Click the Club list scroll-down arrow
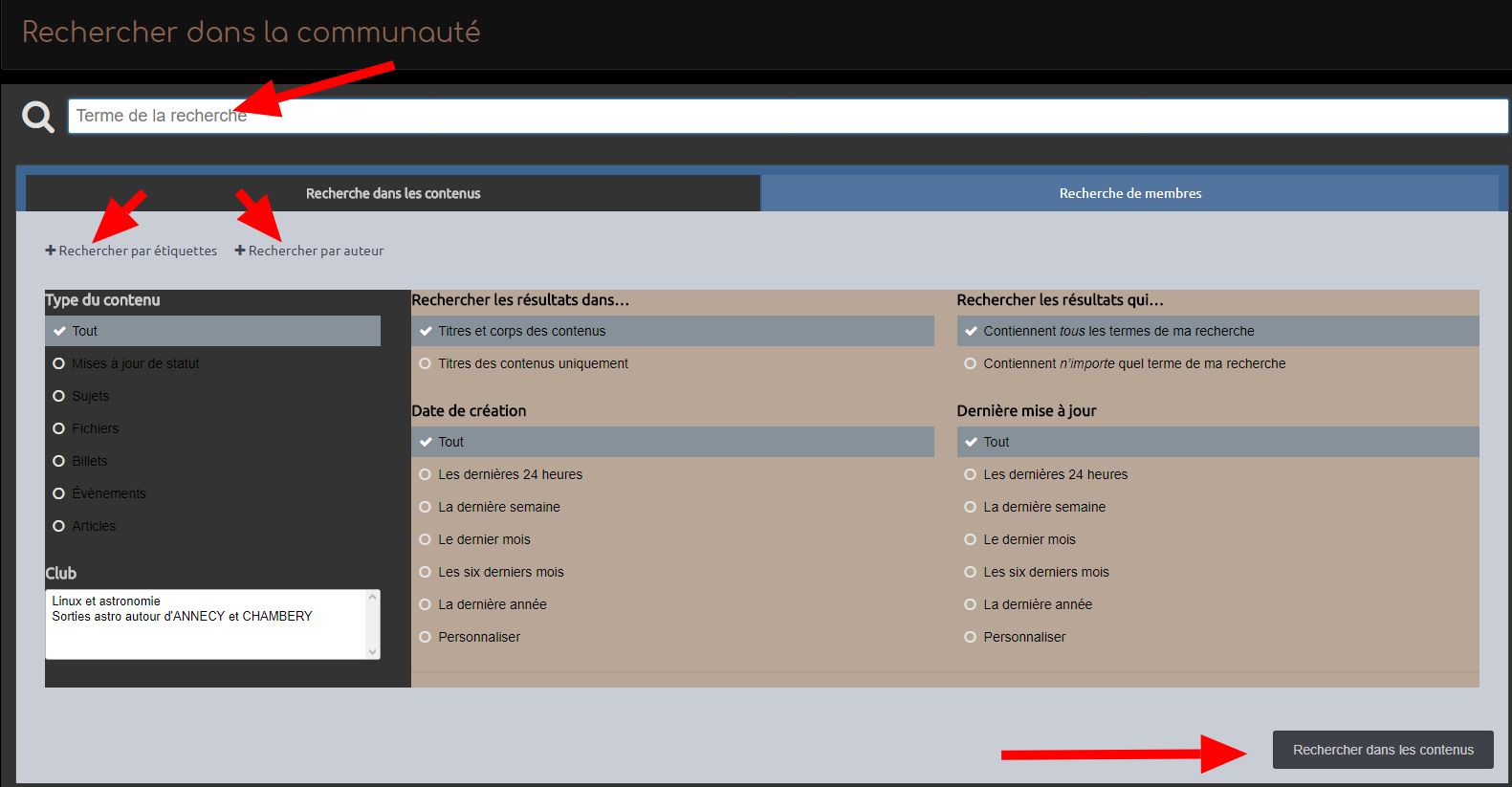 pos(373,652)
